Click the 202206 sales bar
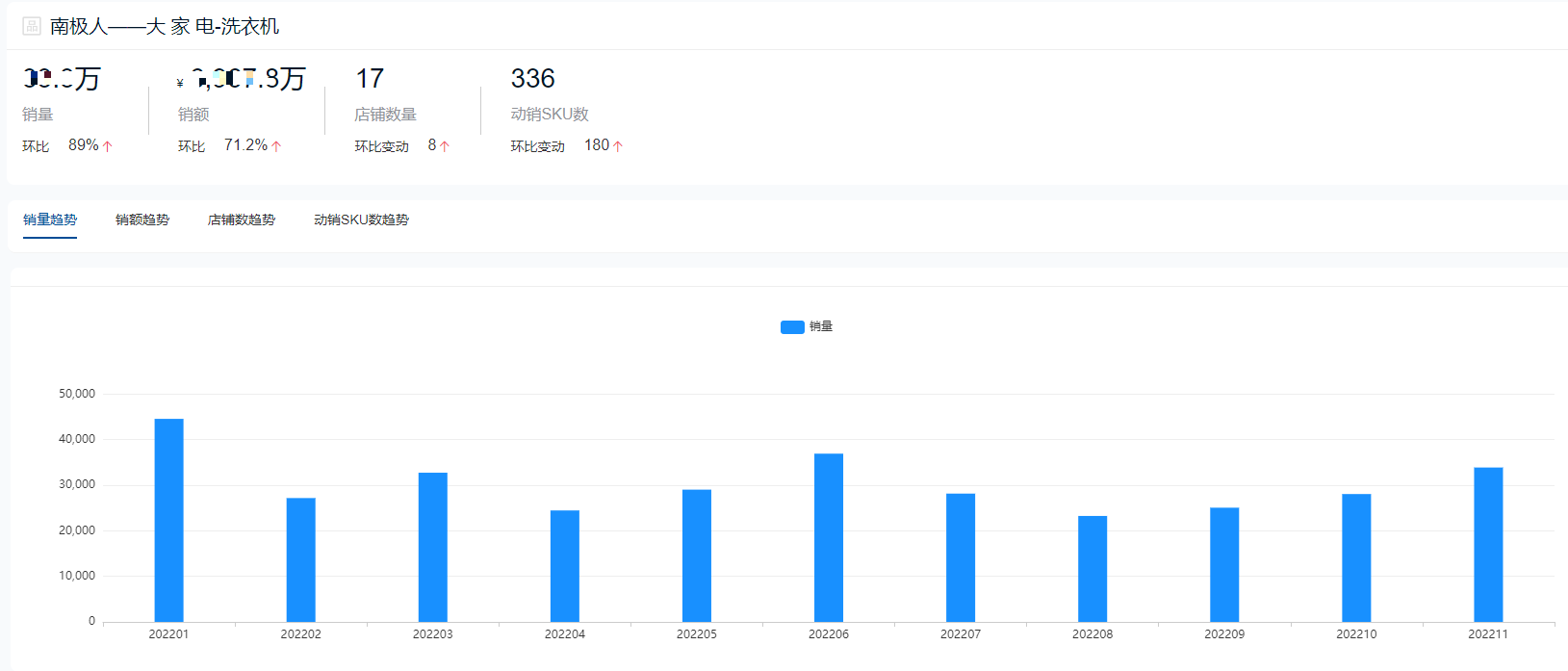This screenshot has height=671, width=1568. tap(829, 537)
